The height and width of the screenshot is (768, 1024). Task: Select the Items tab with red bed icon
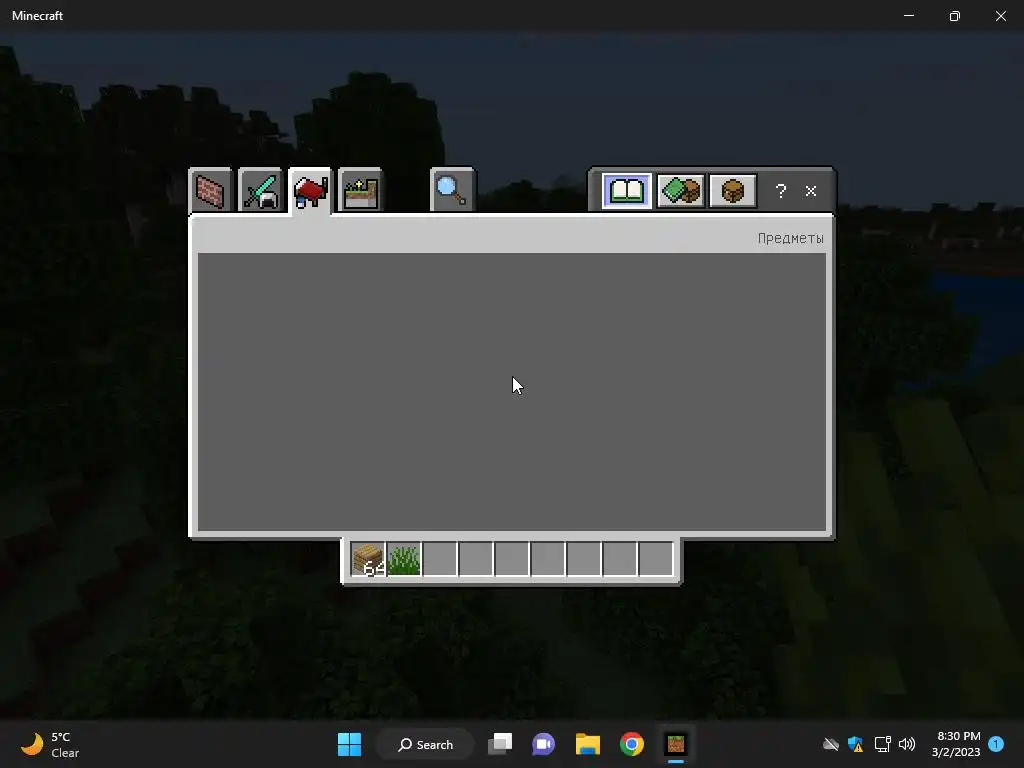310,191
